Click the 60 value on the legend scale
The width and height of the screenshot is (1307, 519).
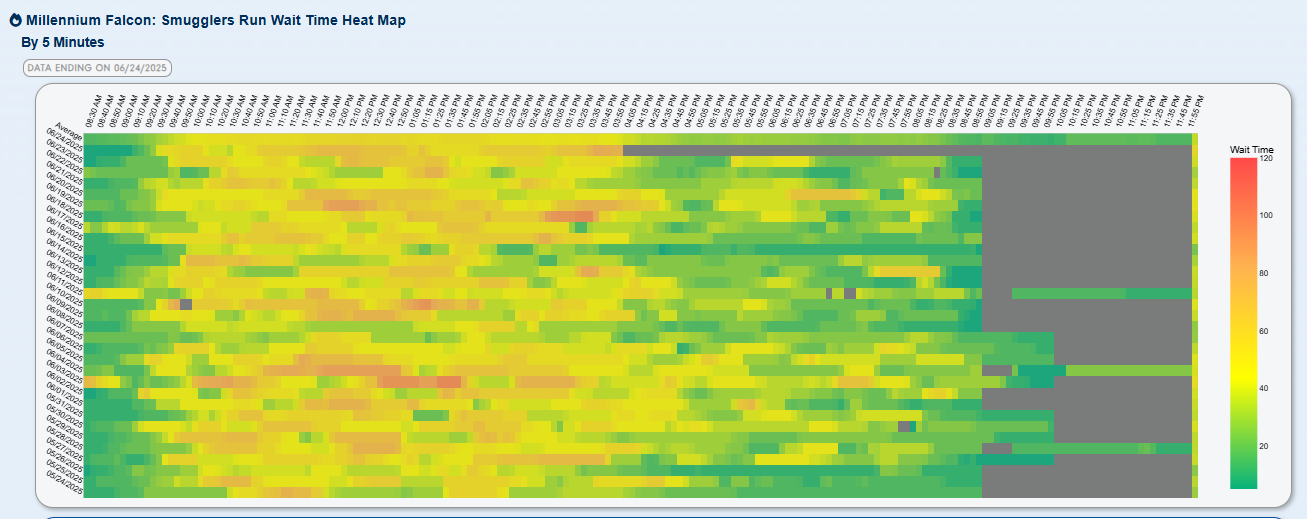[1264, 331]
